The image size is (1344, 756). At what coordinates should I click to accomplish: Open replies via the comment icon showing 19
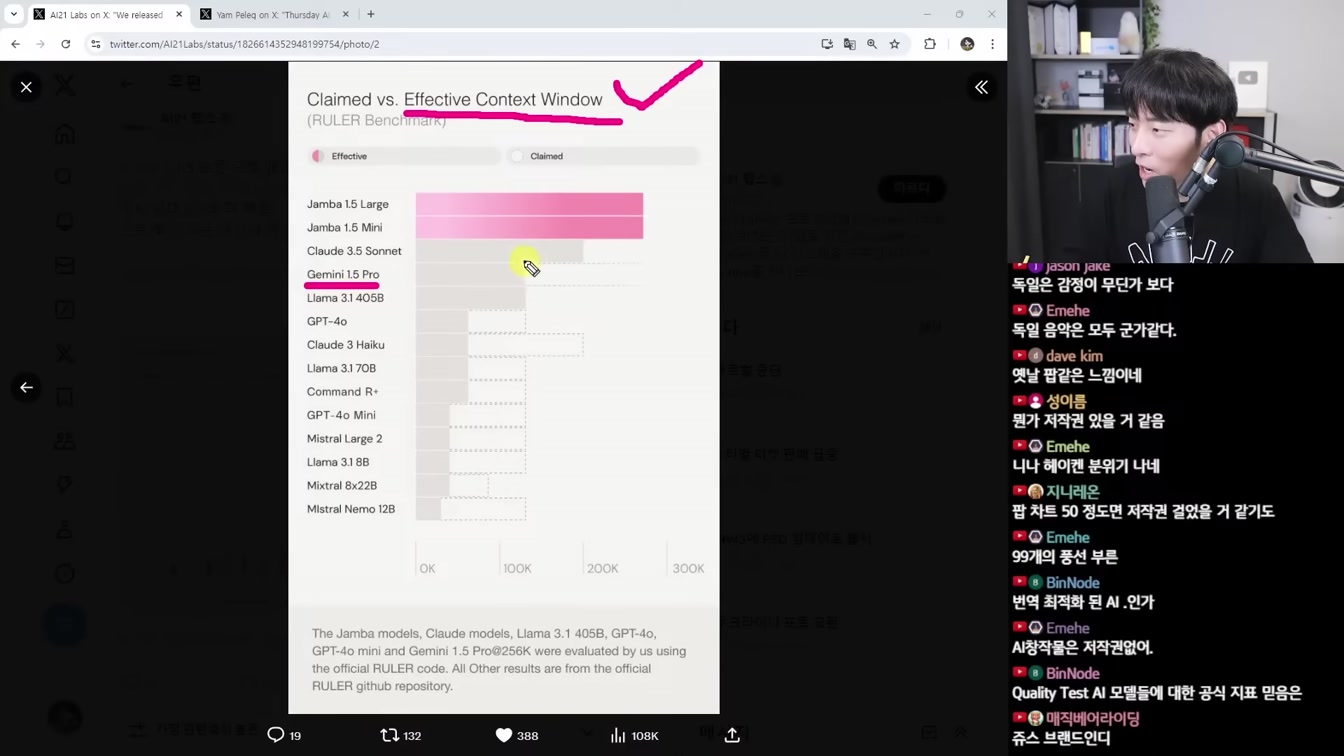[x=284, y=735]
